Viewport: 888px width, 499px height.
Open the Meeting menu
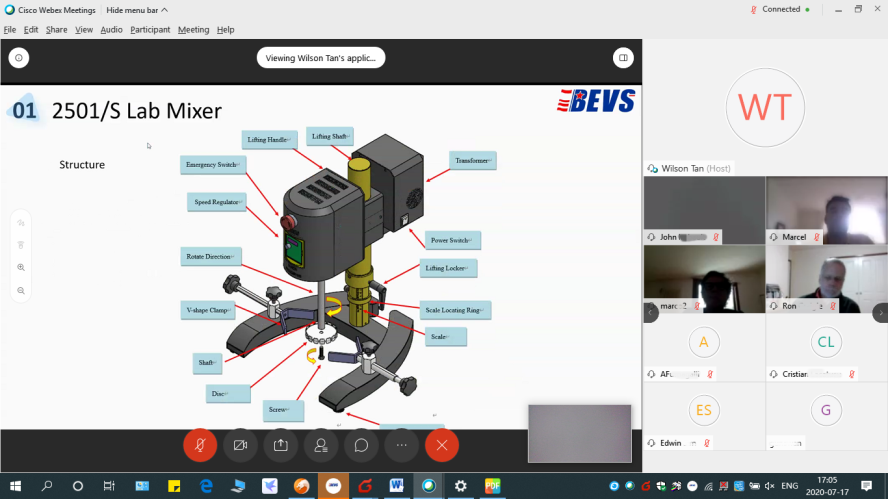pos(194,29)
